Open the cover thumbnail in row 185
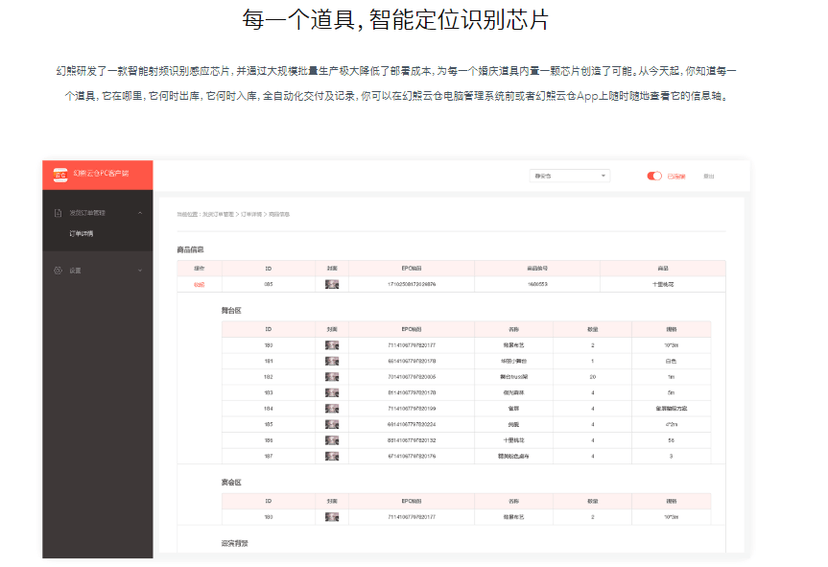 point(332,424)
